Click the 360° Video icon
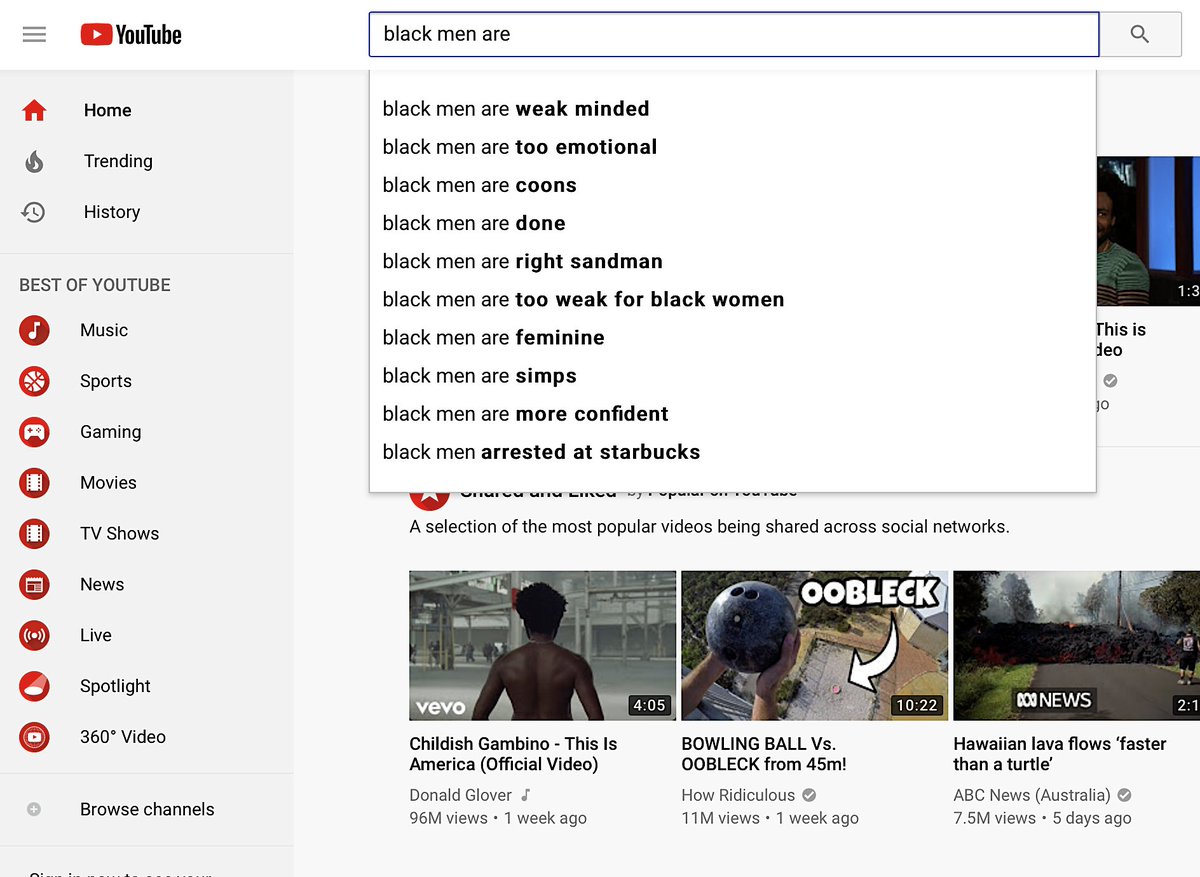The image size is (1200, 877). click(34, 737)
